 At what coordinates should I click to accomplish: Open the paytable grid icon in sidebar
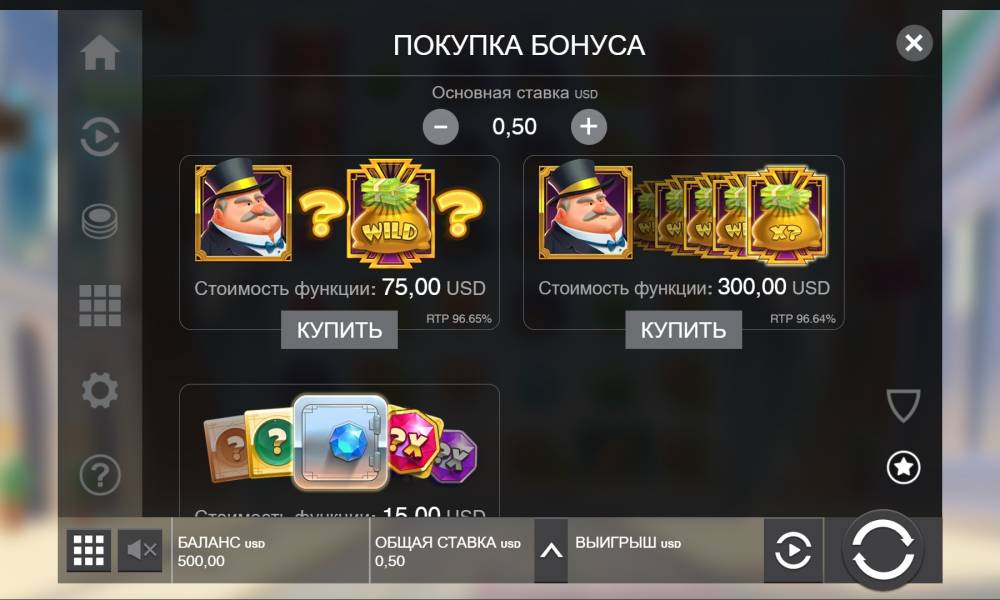pyautogui.click(x=99, y=305)
